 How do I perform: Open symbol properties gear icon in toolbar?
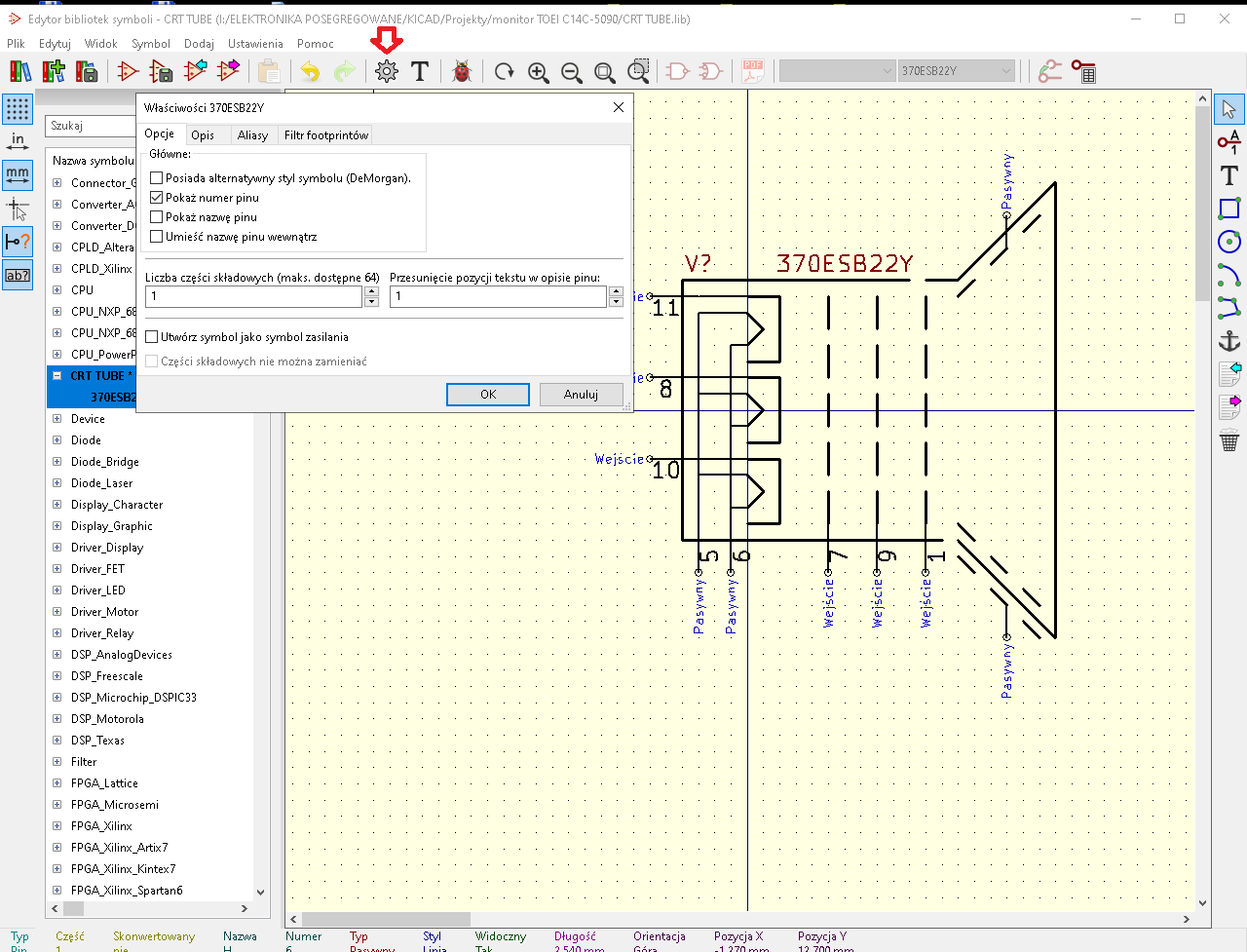(x=387, y=71)
